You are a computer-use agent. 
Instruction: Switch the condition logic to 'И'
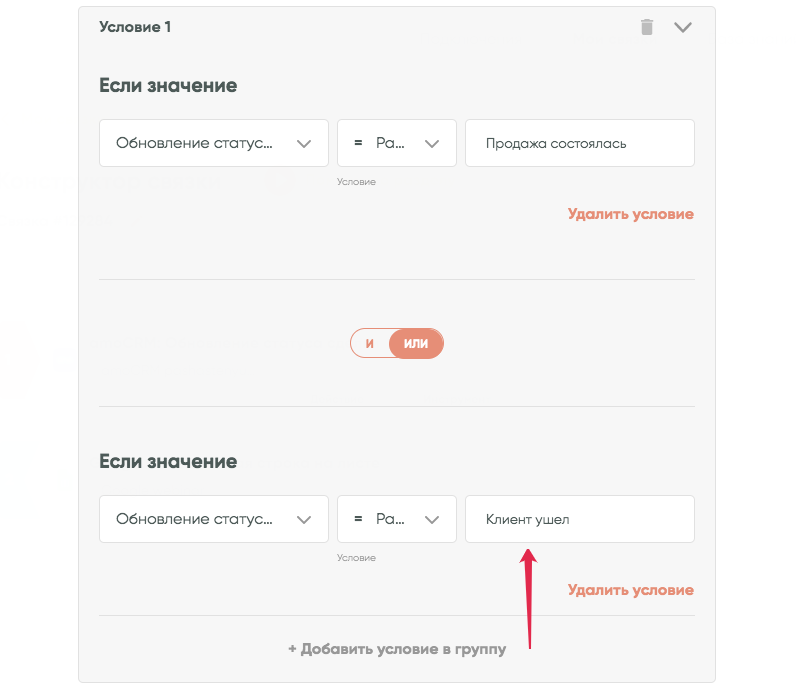pos(369,343)
